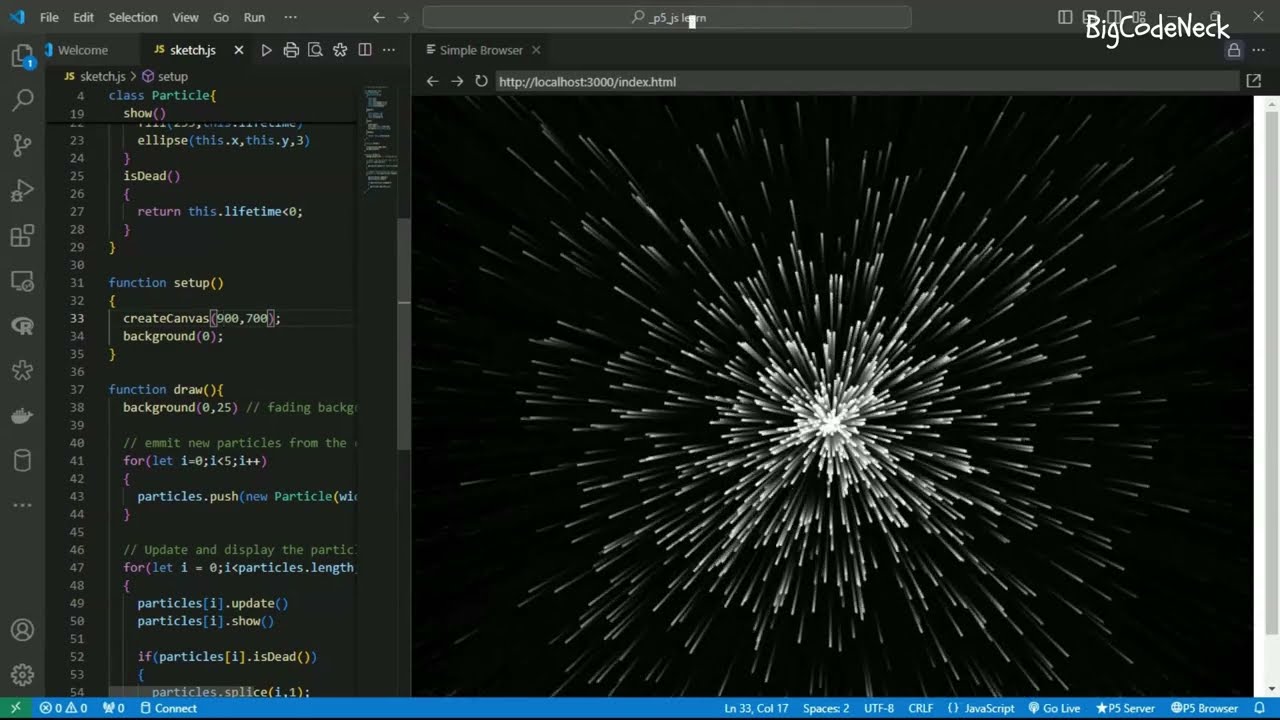This screenshot has width=1280, height=720.
Task: Open the Go menu
Action: 221,17
